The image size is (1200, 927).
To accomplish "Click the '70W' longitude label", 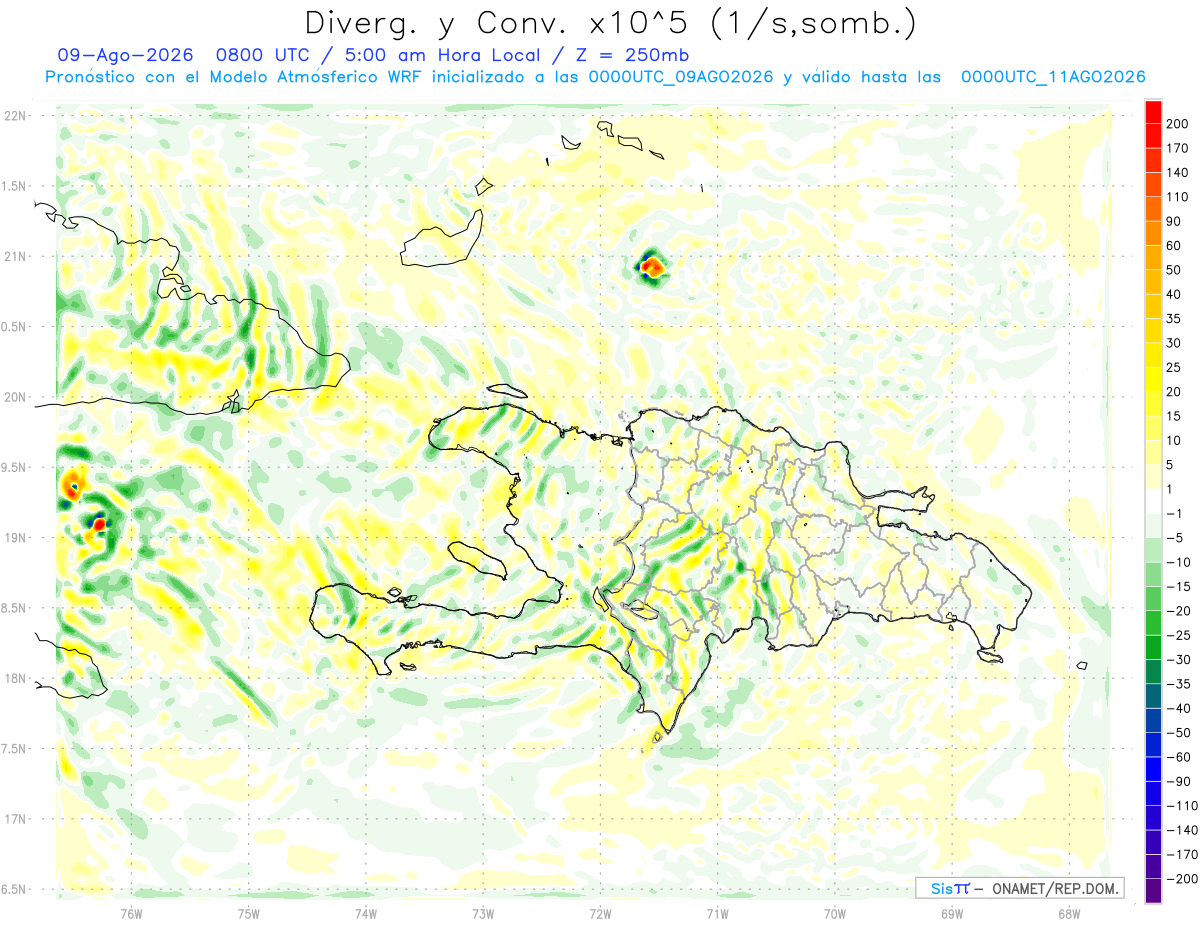I will click(x=835, y=913).
